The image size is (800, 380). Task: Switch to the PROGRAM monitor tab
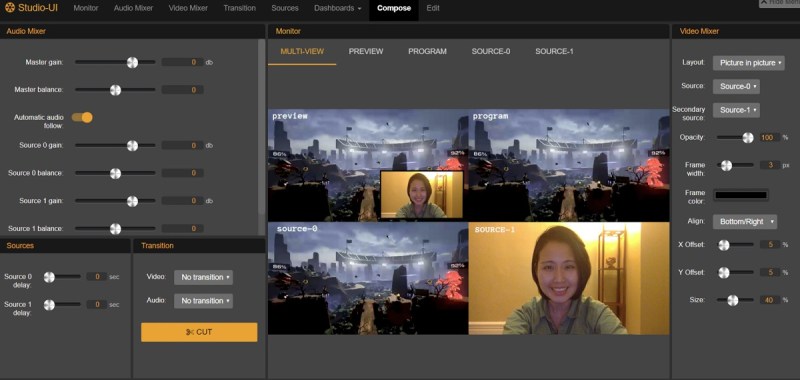coord(427,51)
